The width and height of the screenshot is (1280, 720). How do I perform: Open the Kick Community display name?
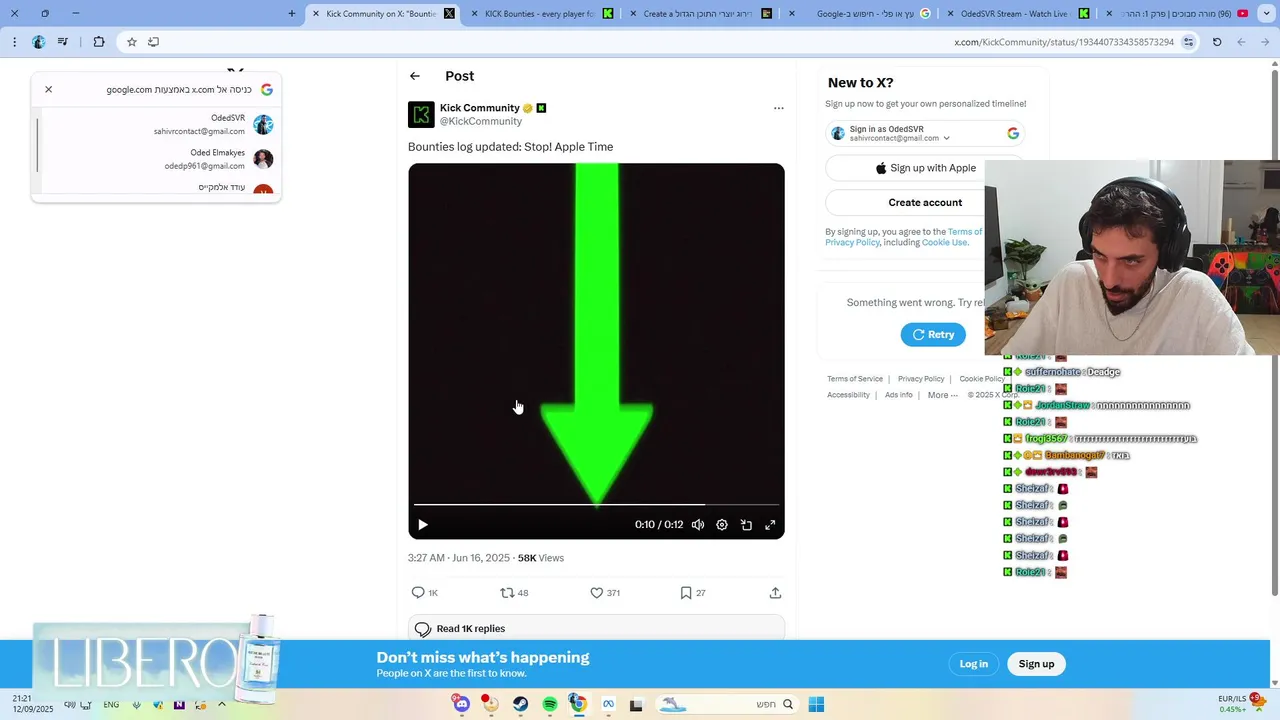[480, 108]
